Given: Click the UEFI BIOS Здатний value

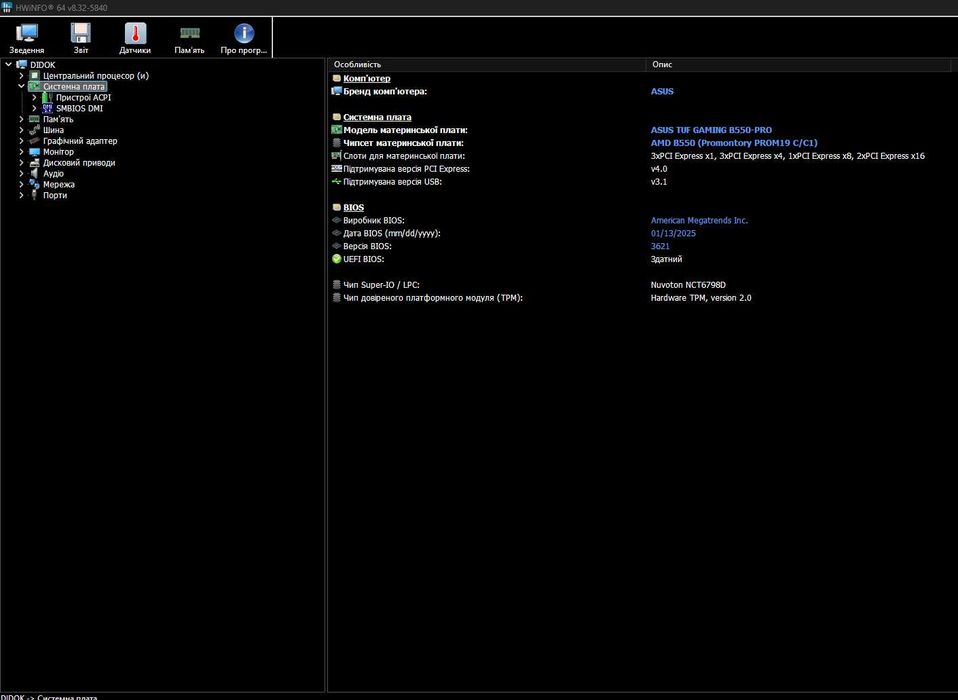Looking at the screenshot, I should point(666,259).
